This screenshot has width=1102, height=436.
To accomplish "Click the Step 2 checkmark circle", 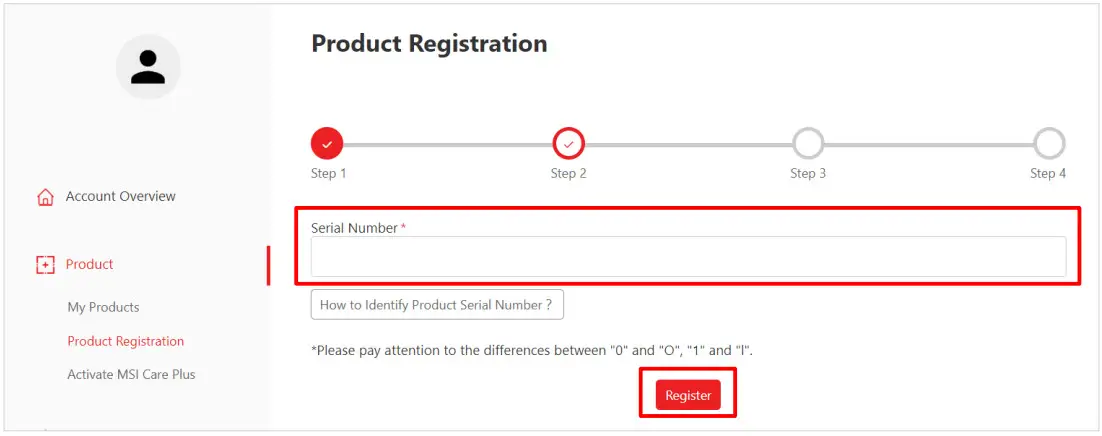I will tap(569, 144).
